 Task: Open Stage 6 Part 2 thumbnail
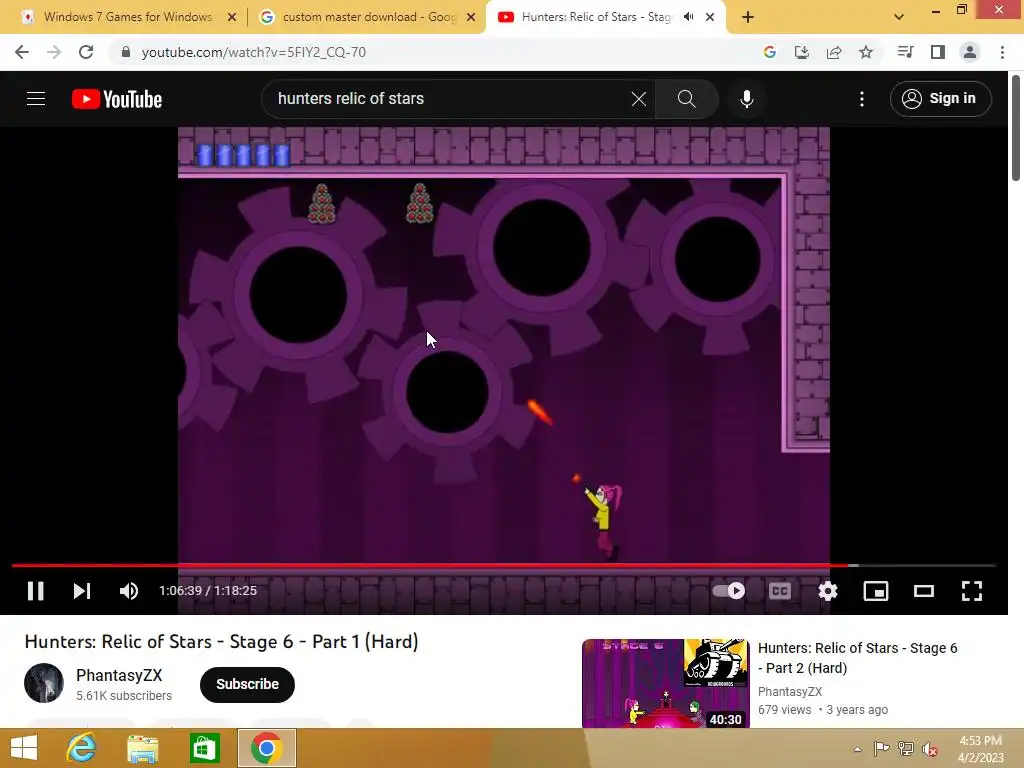tap(665, 683)
